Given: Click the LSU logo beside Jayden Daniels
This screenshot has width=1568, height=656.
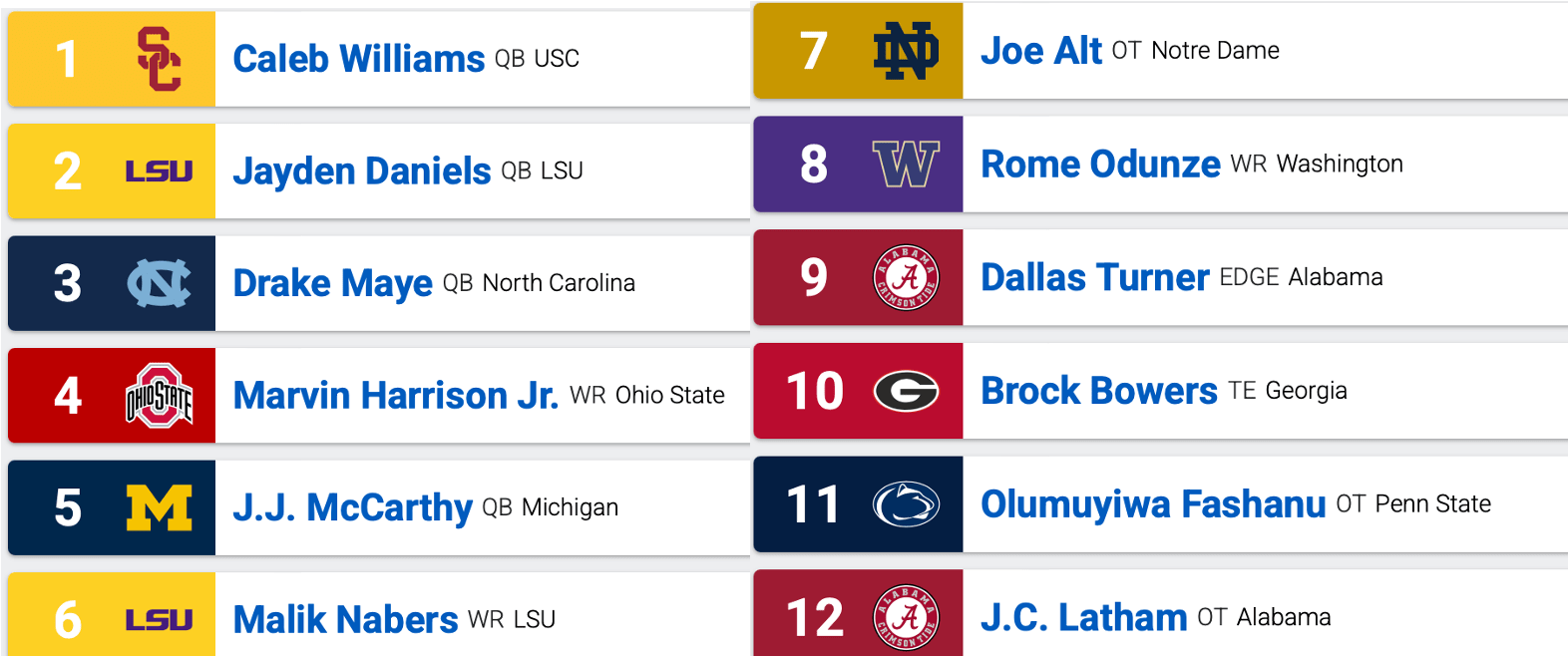Looking at the screenshot, I should pos(159,171).
